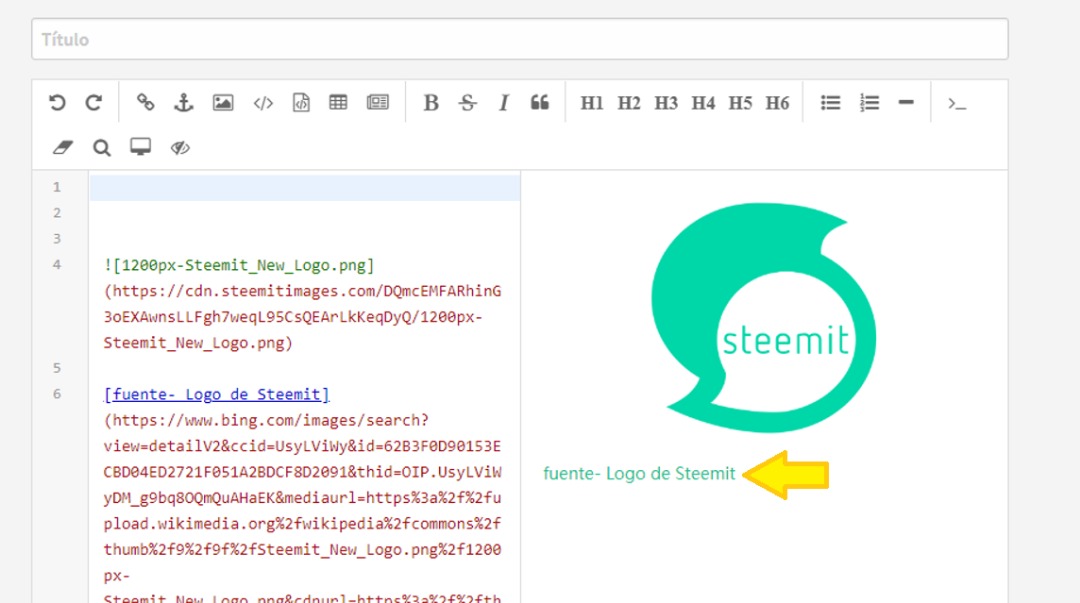Apply H3 heading
The height and width of the screenshot is (603, 1080).
666,103
